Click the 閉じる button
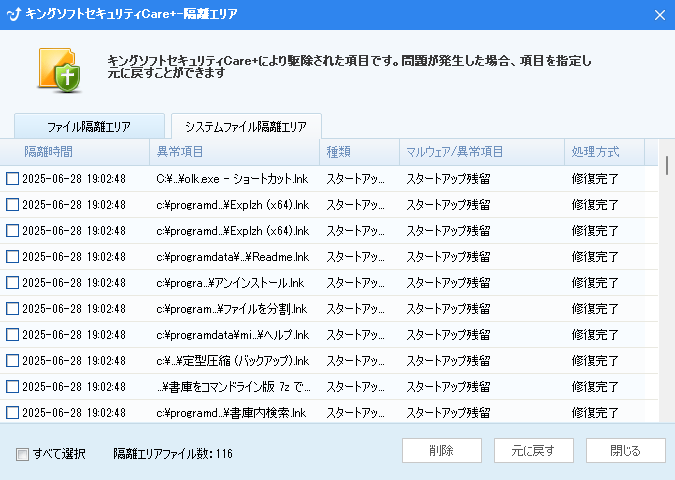675x480 pixels. 625,451
